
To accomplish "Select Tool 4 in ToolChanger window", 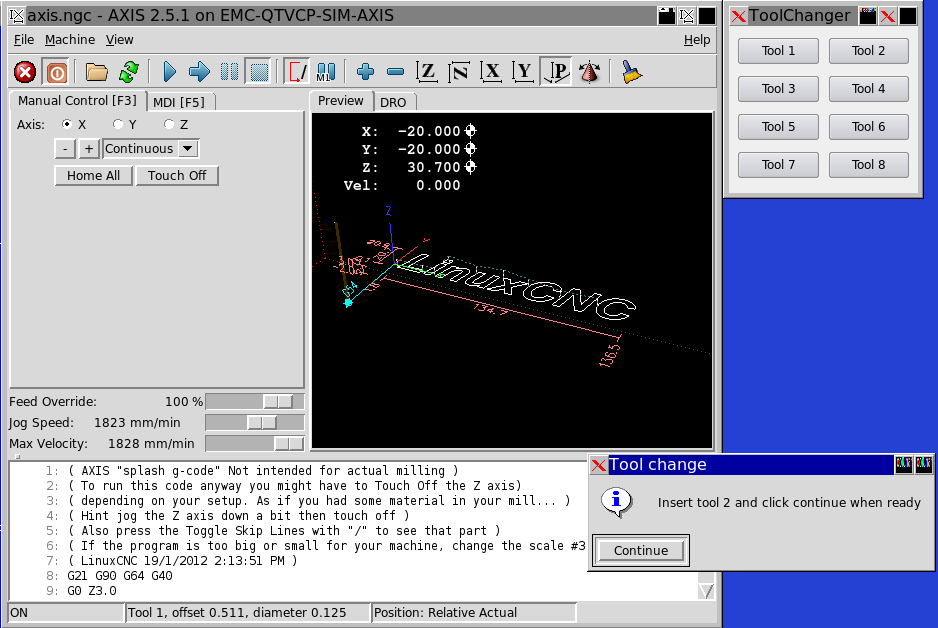I will [x=869, y=89].
